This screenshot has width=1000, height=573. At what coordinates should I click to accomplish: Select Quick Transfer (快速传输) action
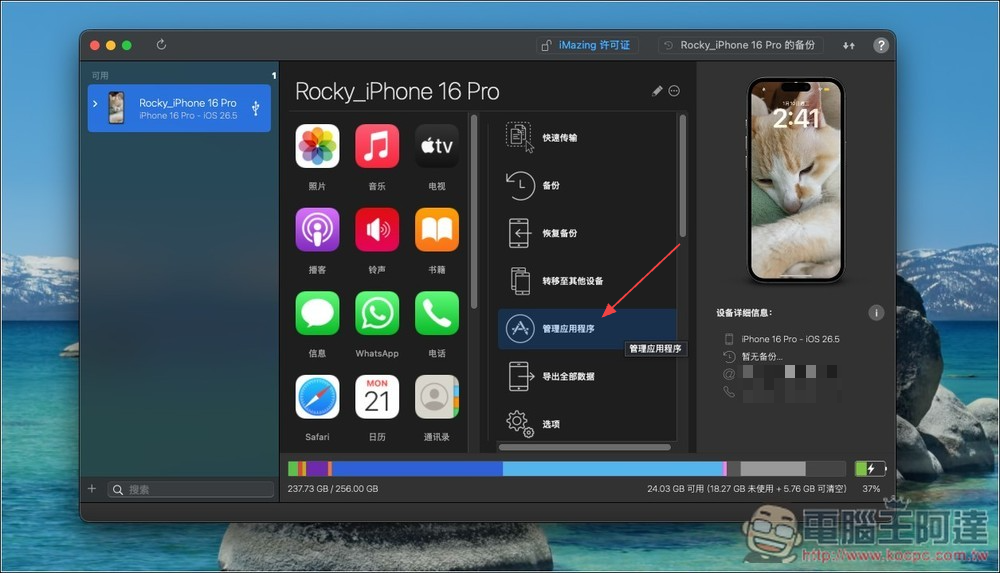(x=587, y=137)
